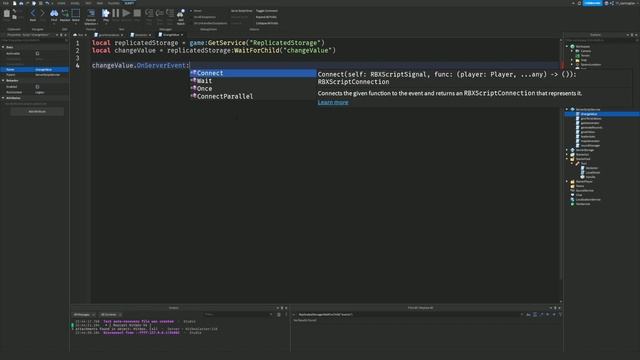
Task: Click the Step Over debugger icon
Action: click(160, 13)
